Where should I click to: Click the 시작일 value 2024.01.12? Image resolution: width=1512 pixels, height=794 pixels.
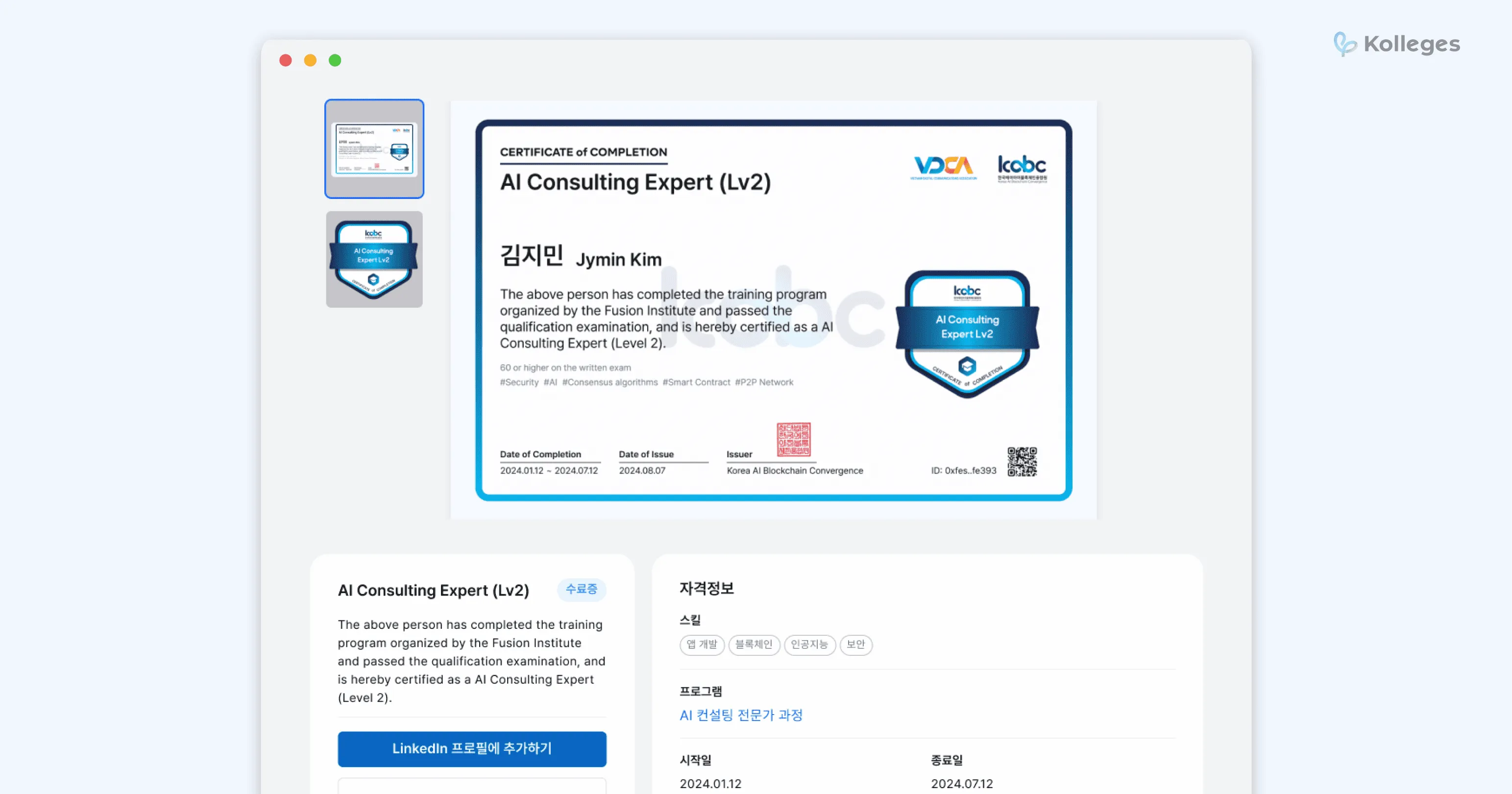coord(710,783)
